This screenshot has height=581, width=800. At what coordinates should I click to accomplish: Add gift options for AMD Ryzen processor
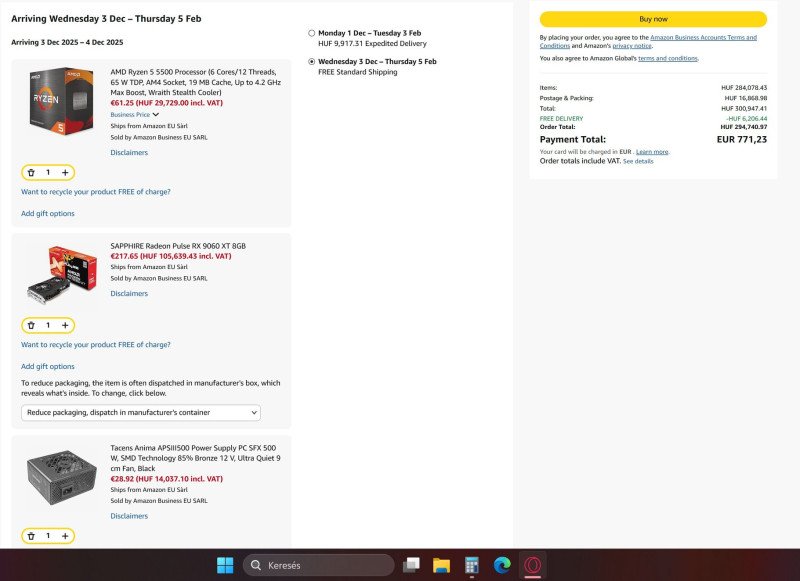pos(47,213)
